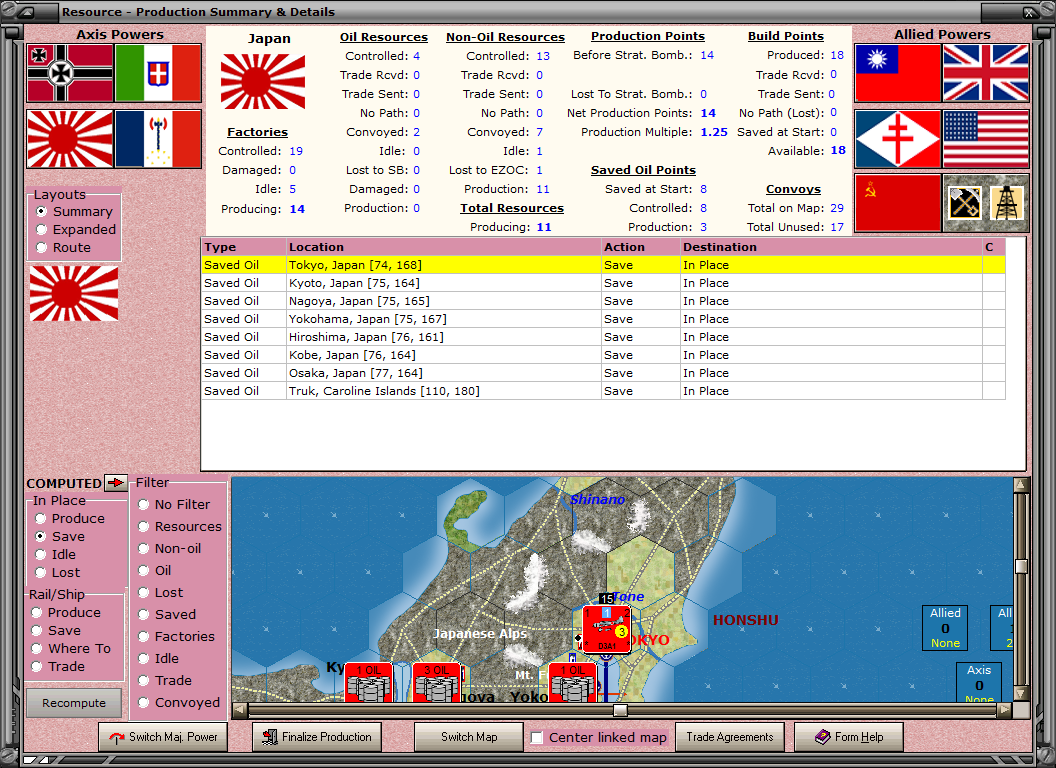Select In Place Lost option
This screenshot has width=1056, height=768.
point(57,573)
